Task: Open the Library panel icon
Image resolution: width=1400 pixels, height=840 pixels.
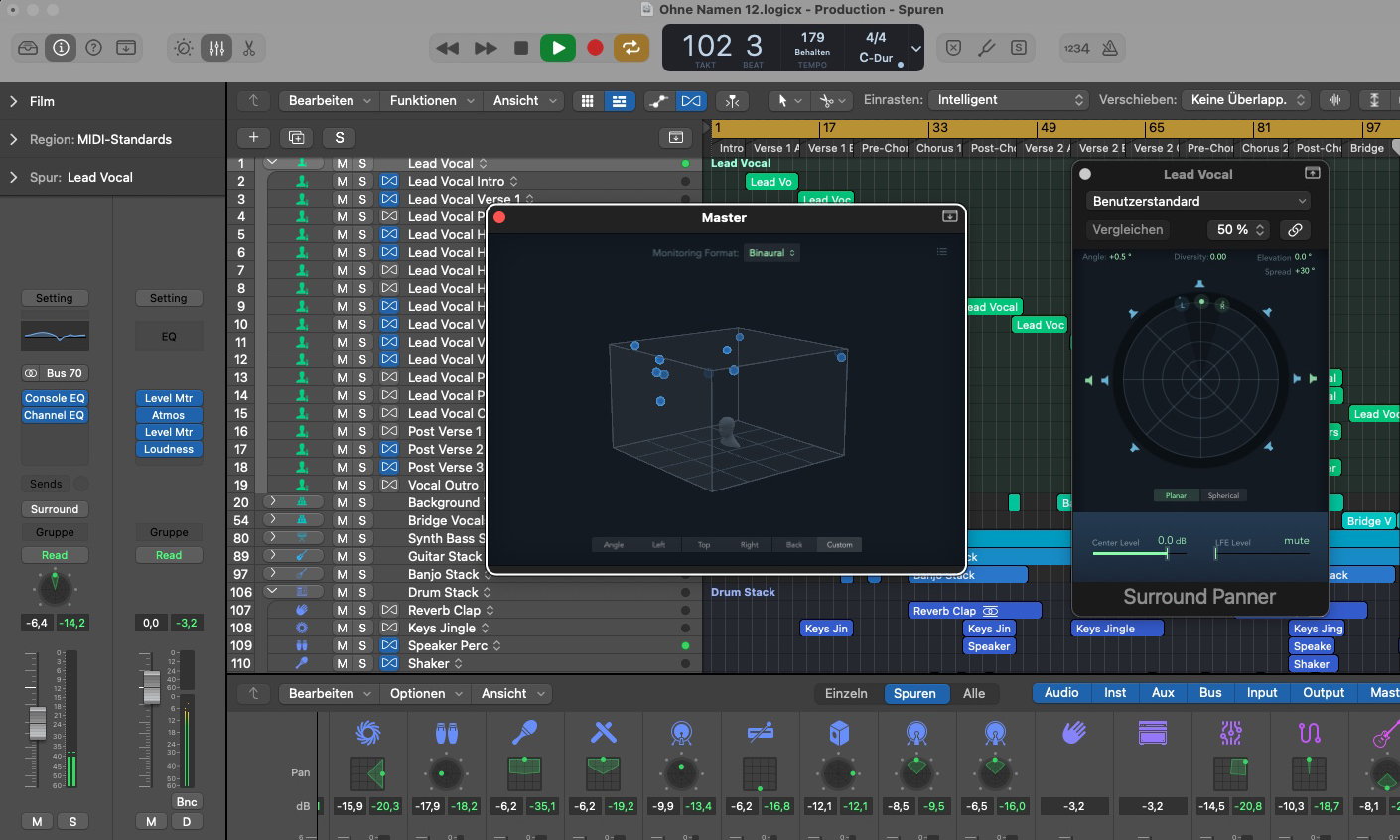Action: (x=28, y=48)
